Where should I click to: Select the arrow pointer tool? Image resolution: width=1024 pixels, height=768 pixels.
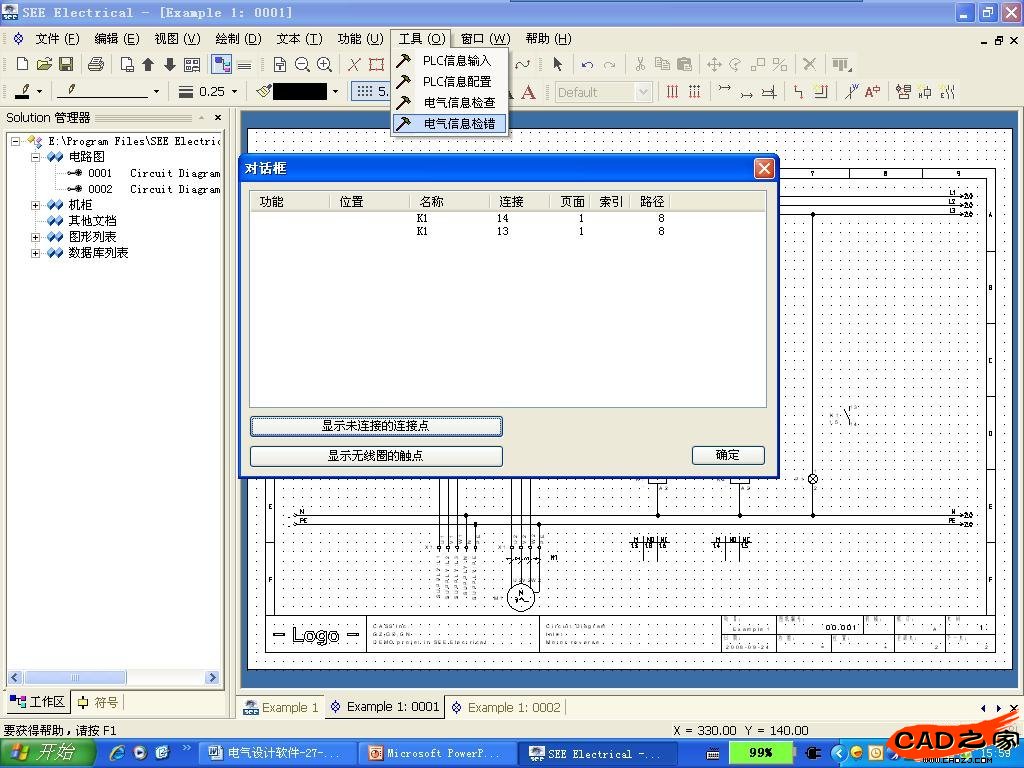(x=558, y=64)
